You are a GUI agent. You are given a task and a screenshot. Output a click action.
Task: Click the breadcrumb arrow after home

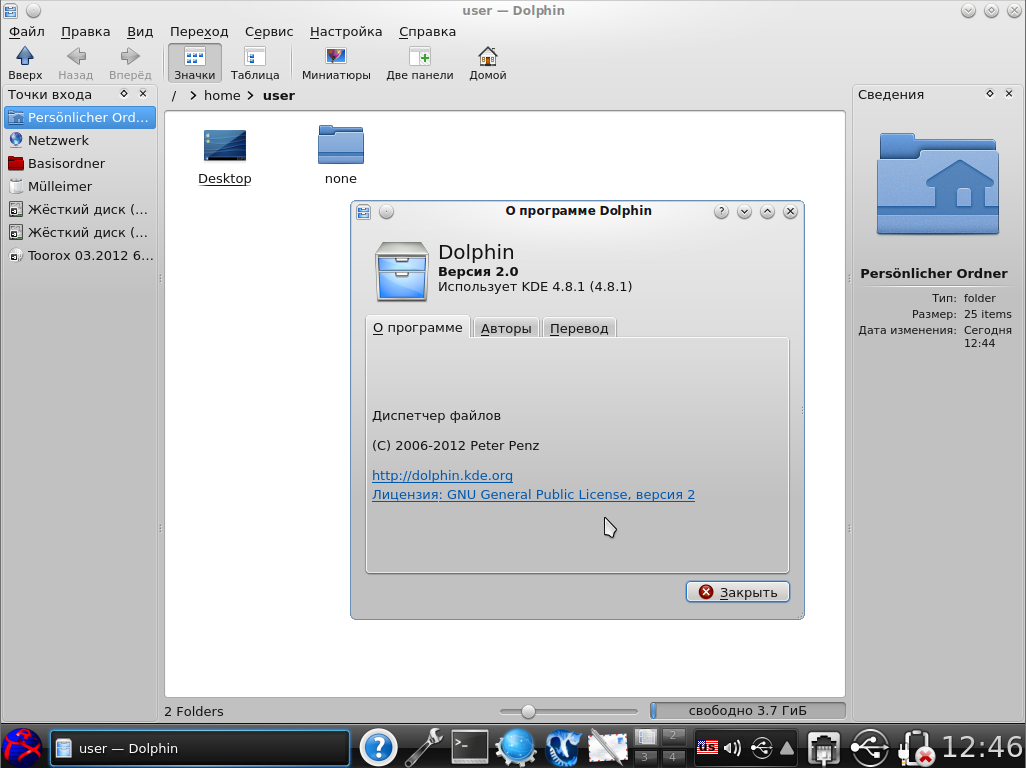[x=251, y=96]
